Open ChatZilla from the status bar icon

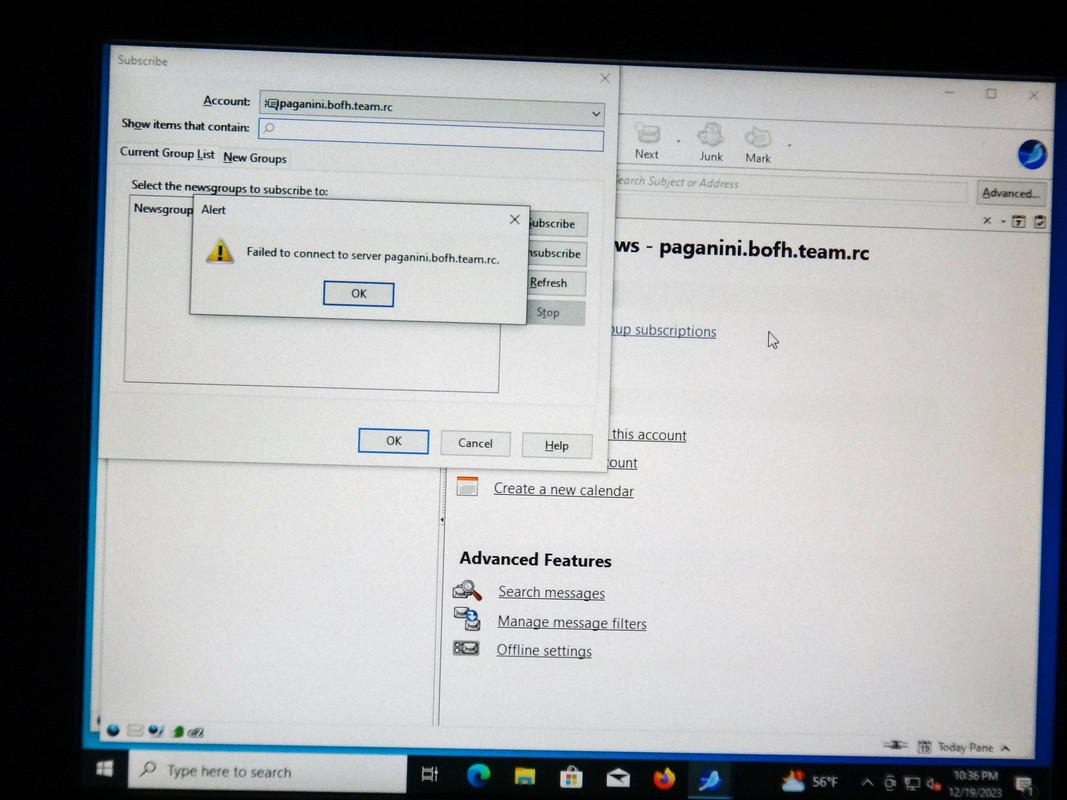pos(196,733)
